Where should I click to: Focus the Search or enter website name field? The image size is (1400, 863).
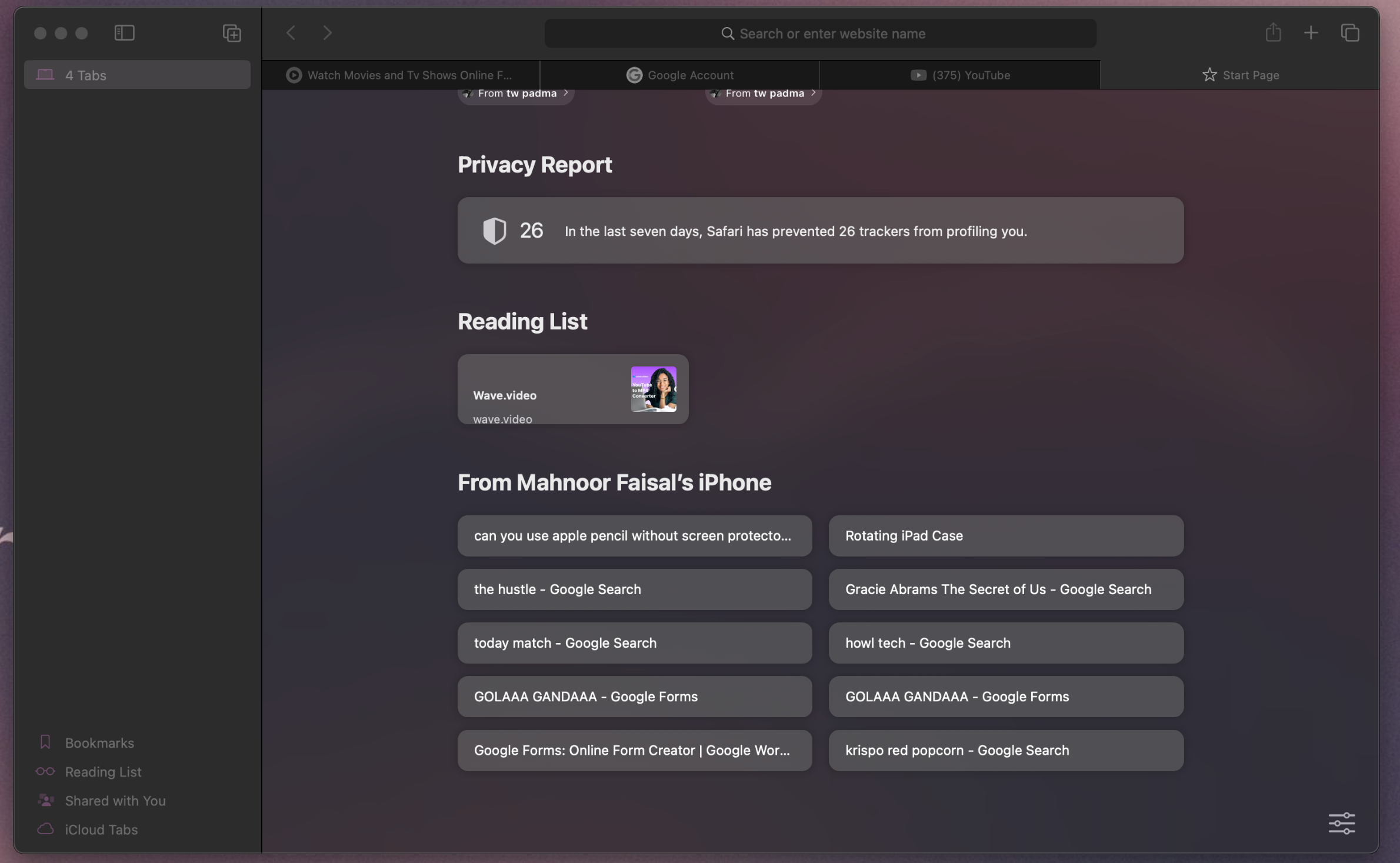820,34
